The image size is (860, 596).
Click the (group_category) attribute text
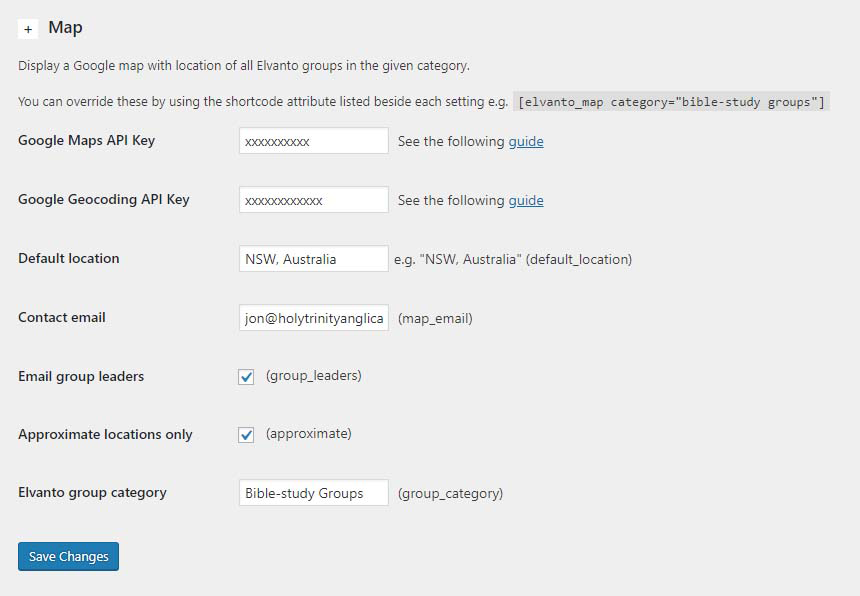point(451,493)
